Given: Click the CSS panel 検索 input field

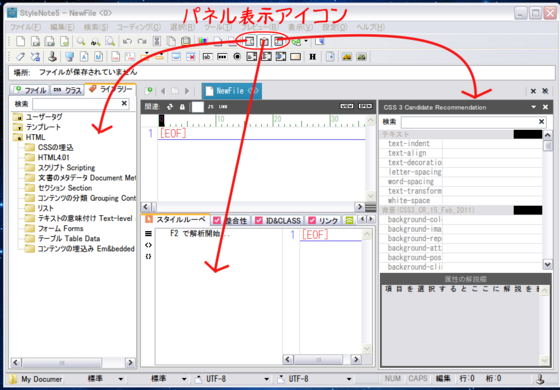Looking at the screenshot, I should (469, 122).
